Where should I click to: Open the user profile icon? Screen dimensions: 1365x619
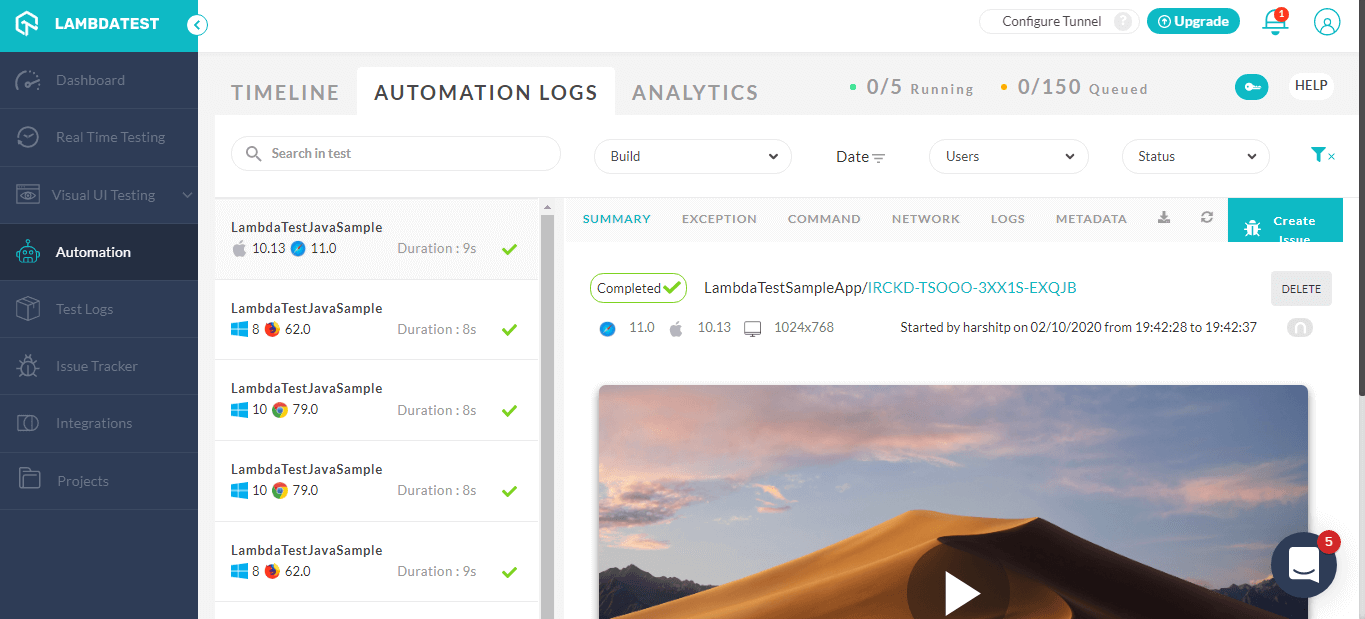coord(1327,22)
